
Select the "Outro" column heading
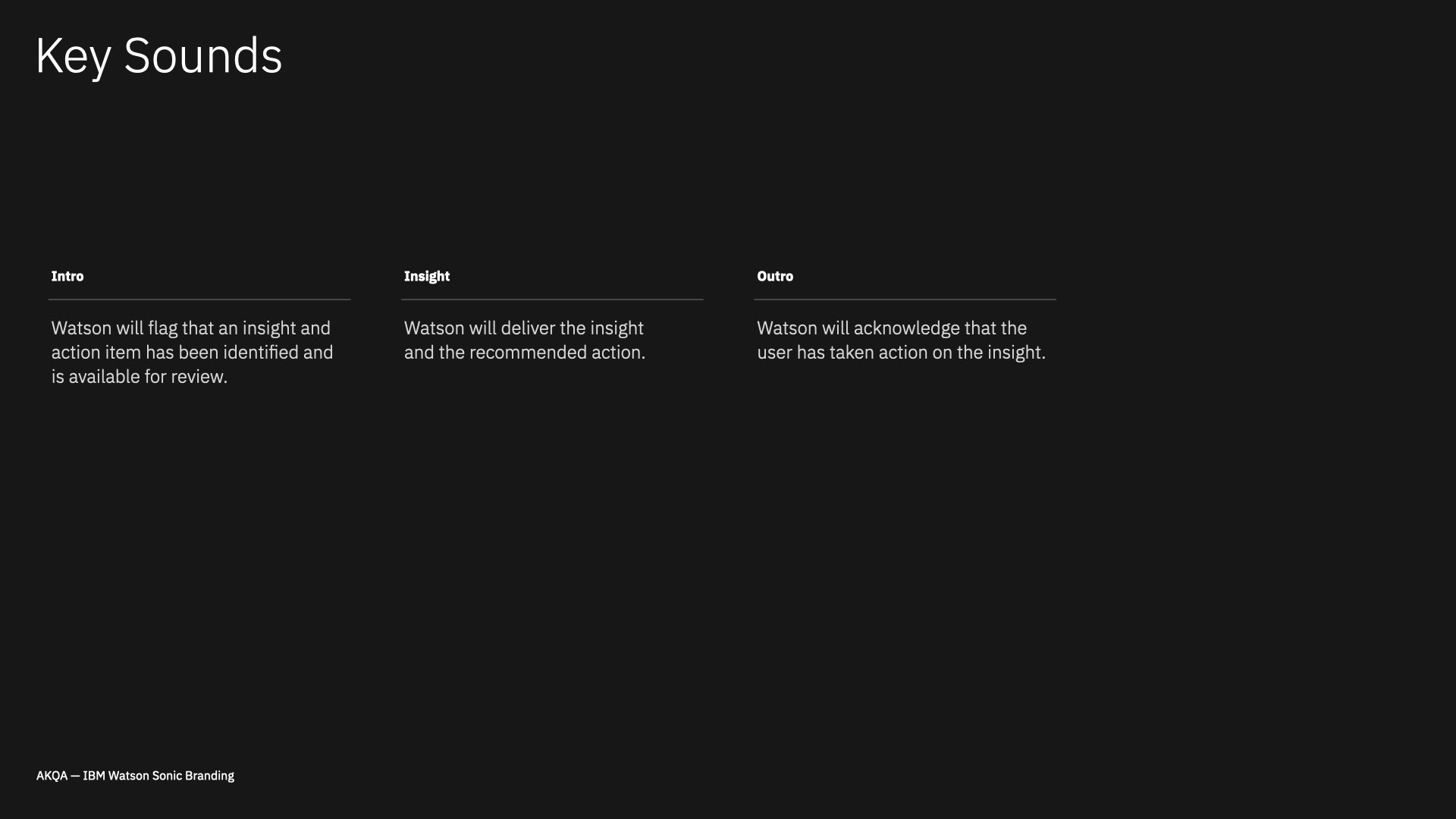click(x=775, y=276)
